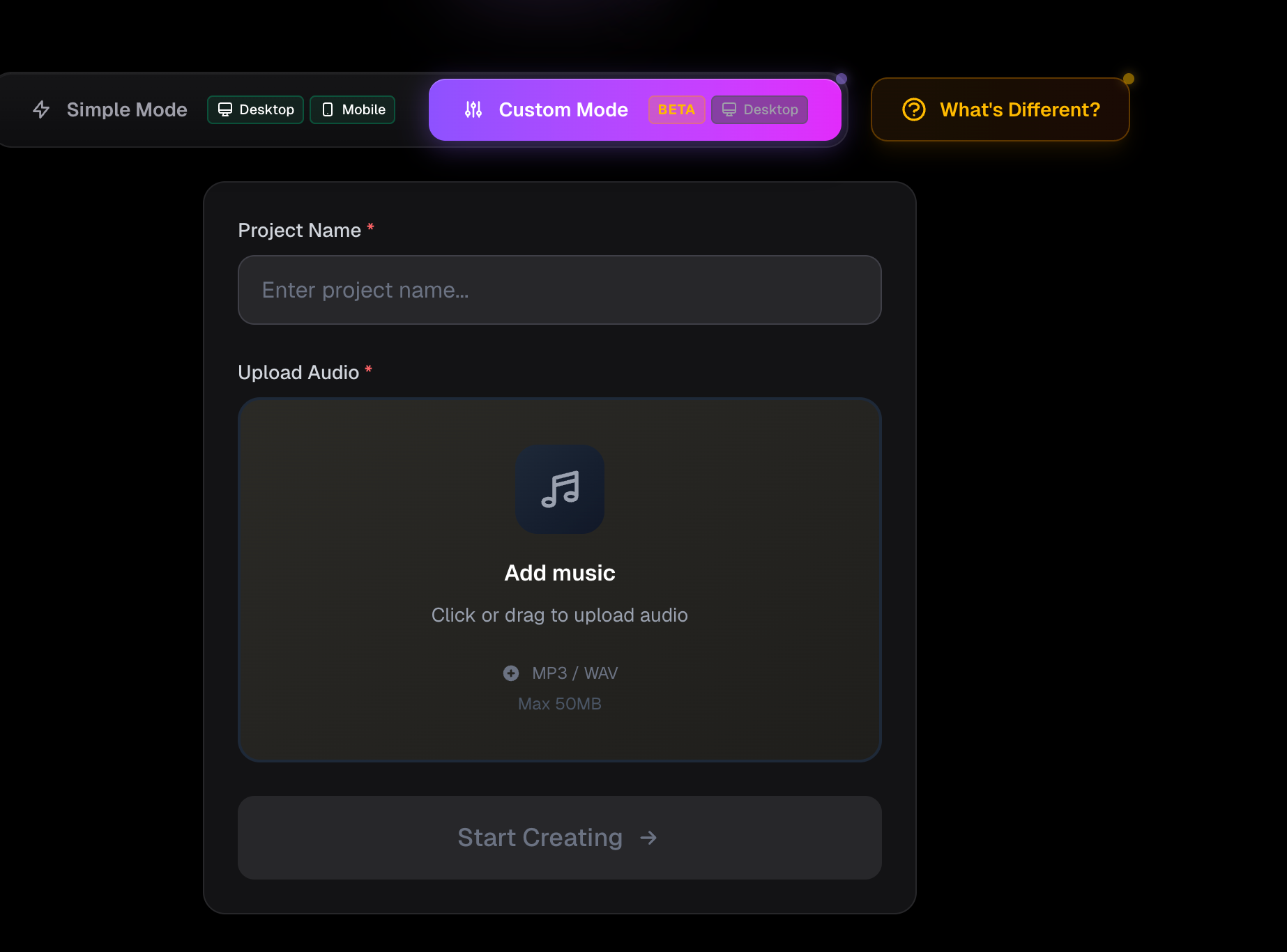Image resolution: width=1287 pixels, height=952 pixels.
Task: Click the plus icon next to MP3 / WAV
Action: 511,673
